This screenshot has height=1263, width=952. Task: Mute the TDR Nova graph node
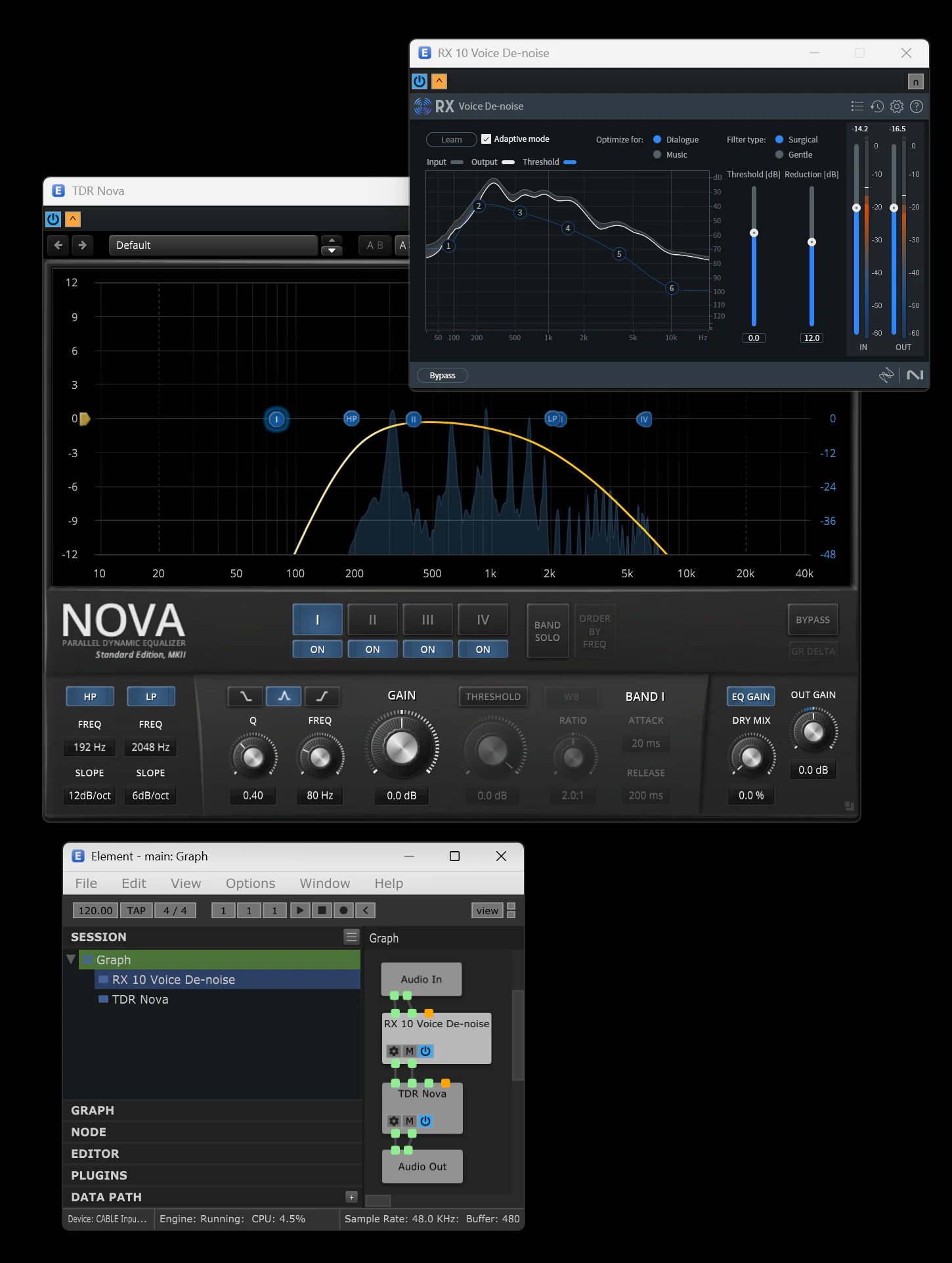[x=410, y=1121]
